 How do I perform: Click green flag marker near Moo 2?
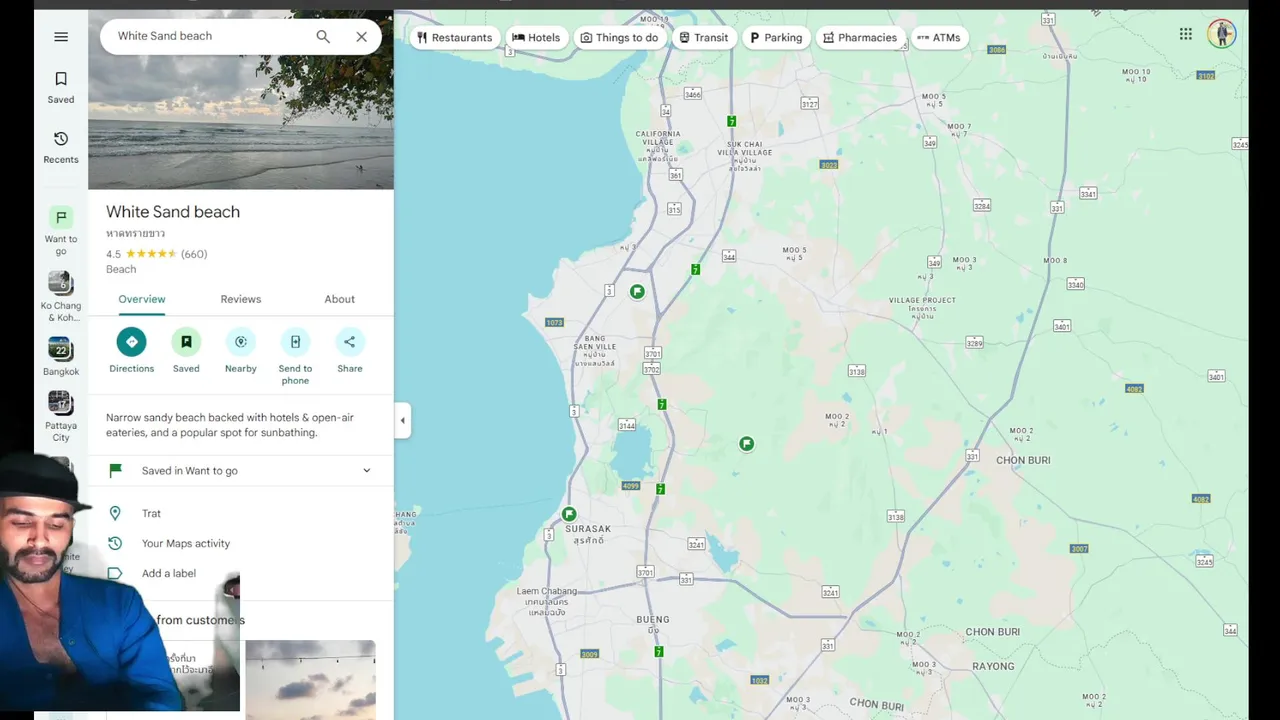[x=747, y=444]
